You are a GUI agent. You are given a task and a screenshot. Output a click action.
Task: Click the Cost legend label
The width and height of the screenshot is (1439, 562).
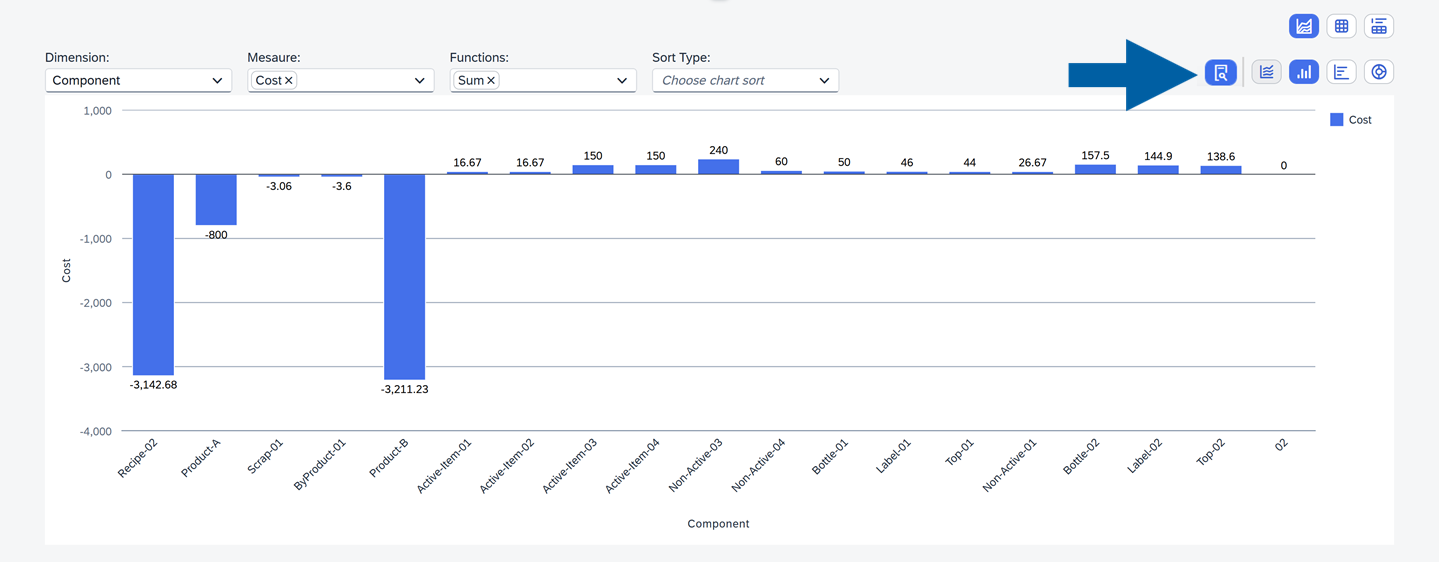click(x=1360, y=120)
